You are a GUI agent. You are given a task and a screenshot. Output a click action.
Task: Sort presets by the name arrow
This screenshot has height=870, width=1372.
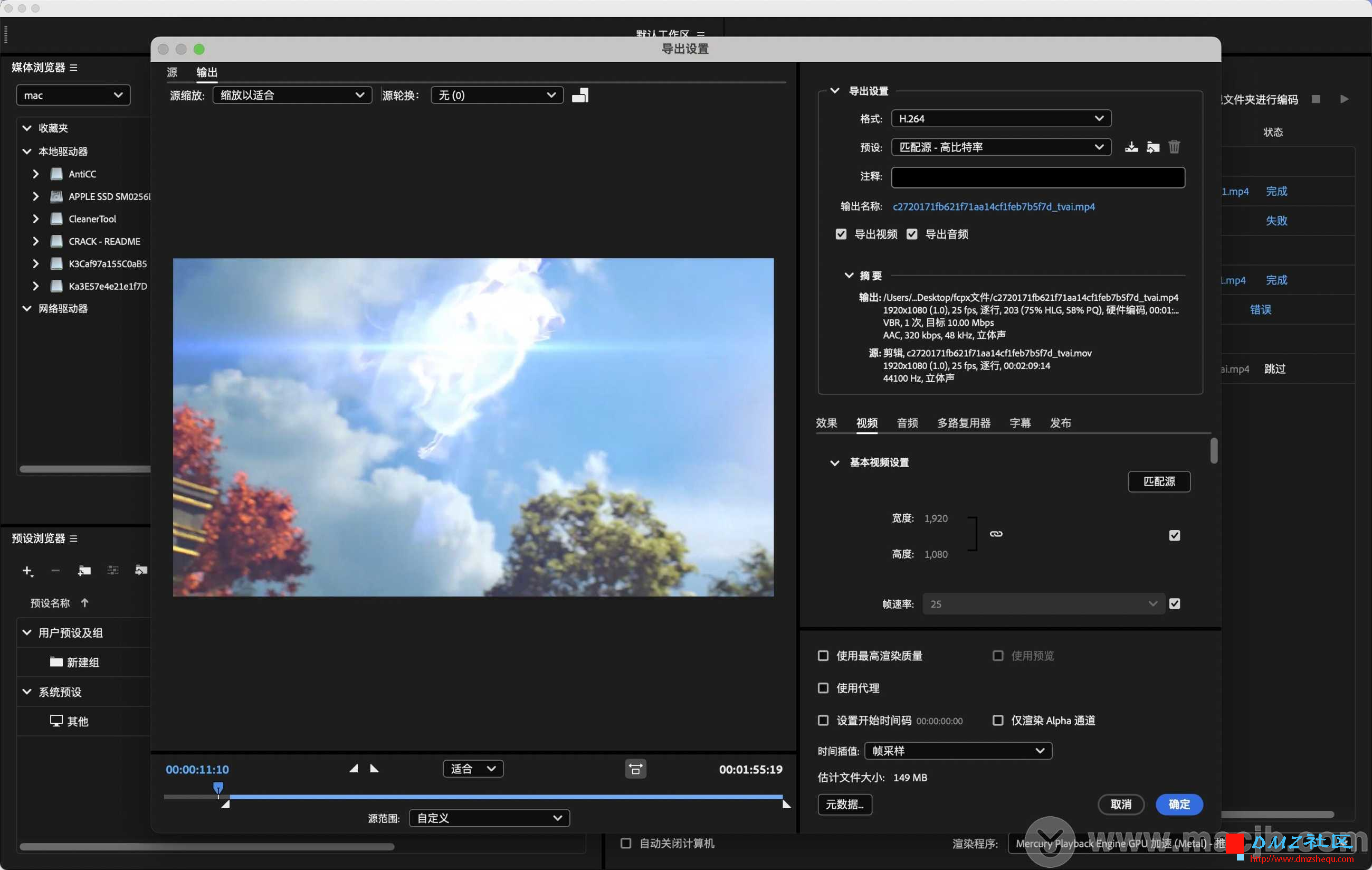84,603
